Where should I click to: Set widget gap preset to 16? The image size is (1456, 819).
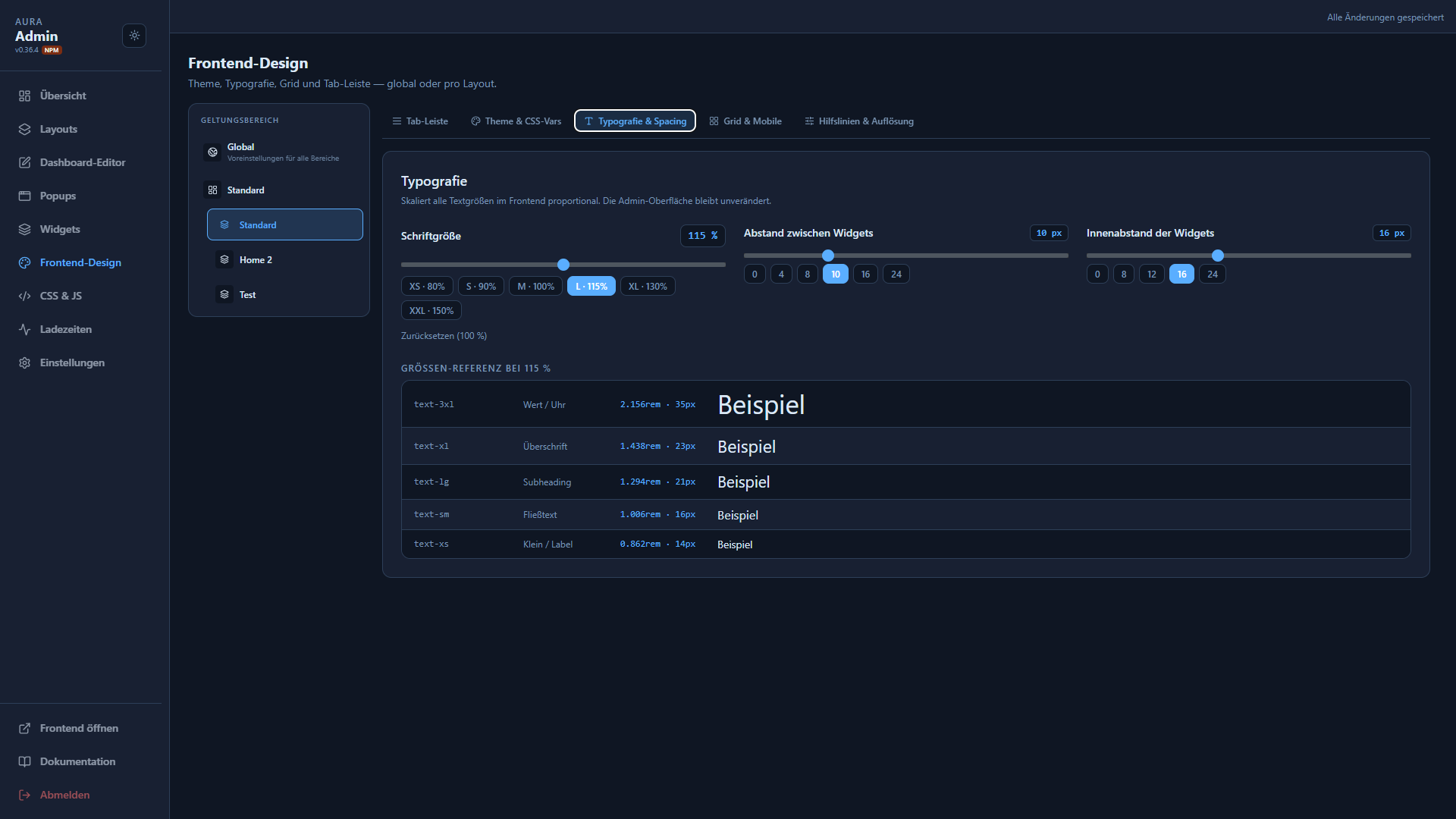(865, 274)
